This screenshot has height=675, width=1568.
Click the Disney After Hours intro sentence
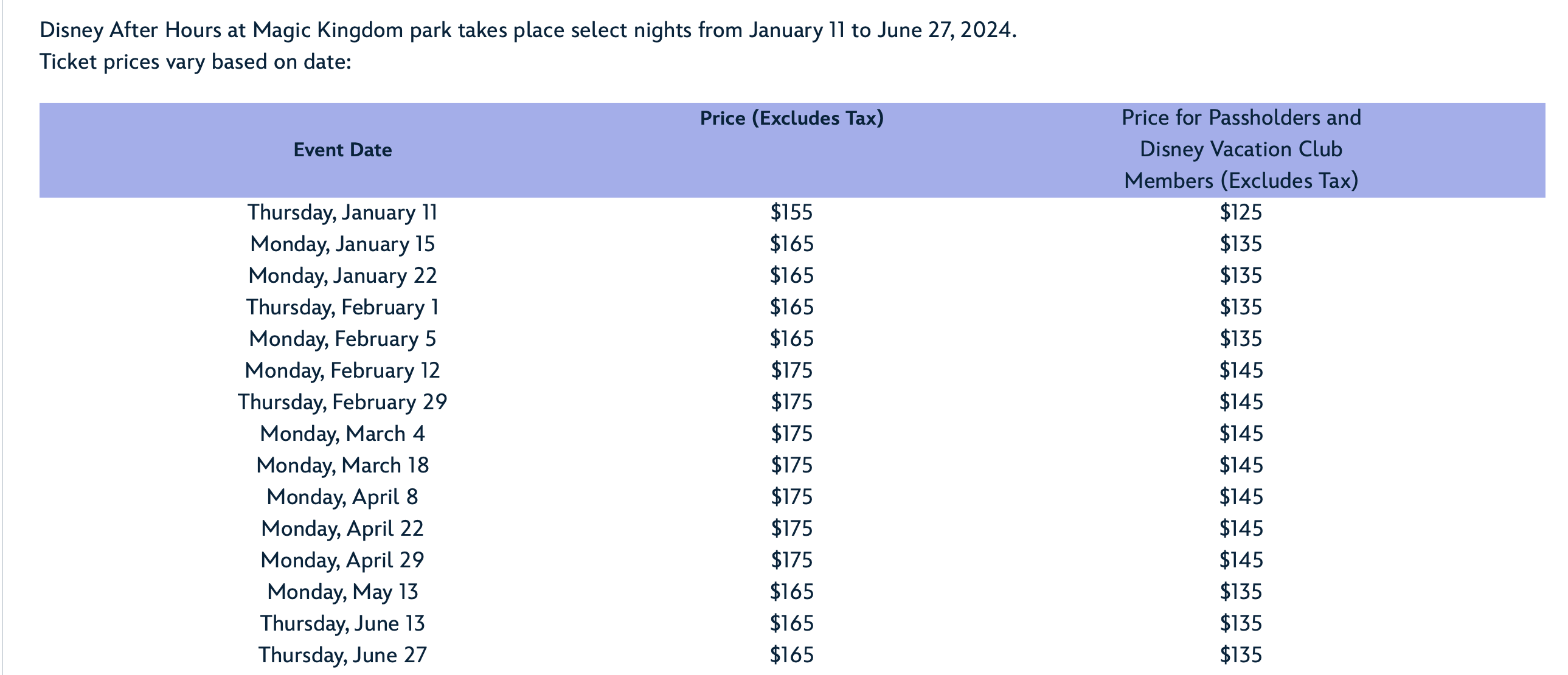coord(528,30)
